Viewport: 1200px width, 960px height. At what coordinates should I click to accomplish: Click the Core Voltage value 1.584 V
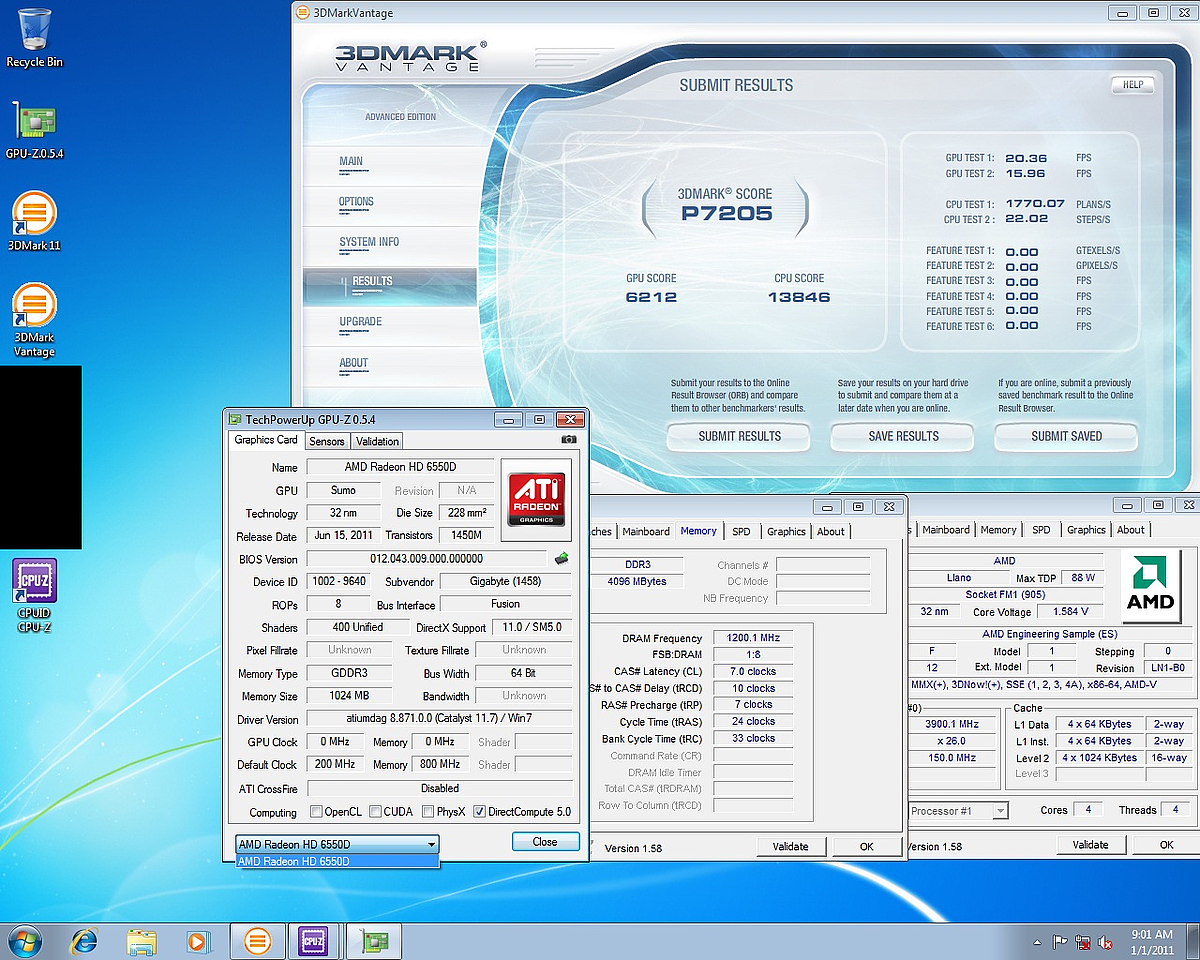point(1071,611)
